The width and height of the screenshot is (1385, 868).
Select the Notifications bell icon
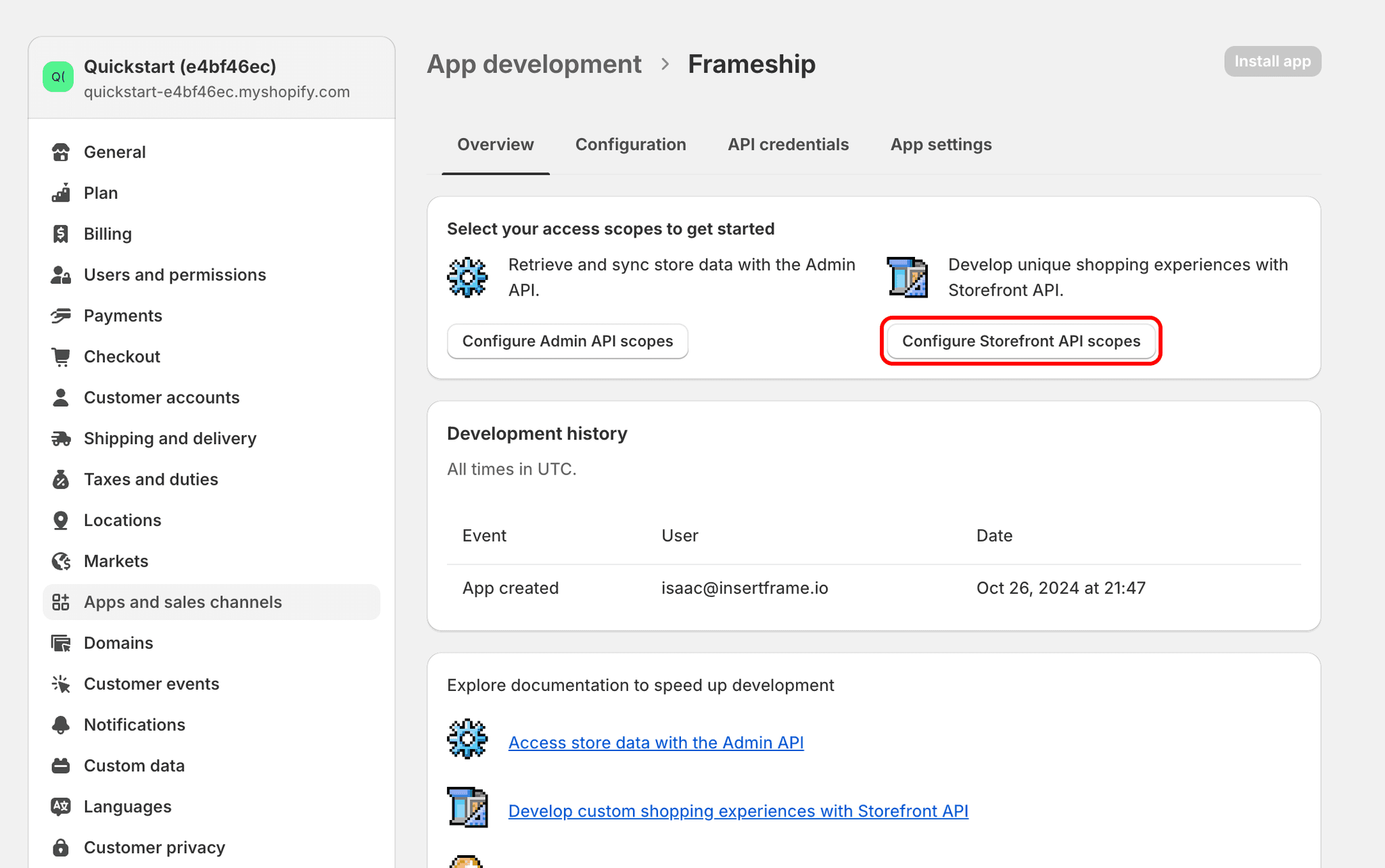point(61,725)
